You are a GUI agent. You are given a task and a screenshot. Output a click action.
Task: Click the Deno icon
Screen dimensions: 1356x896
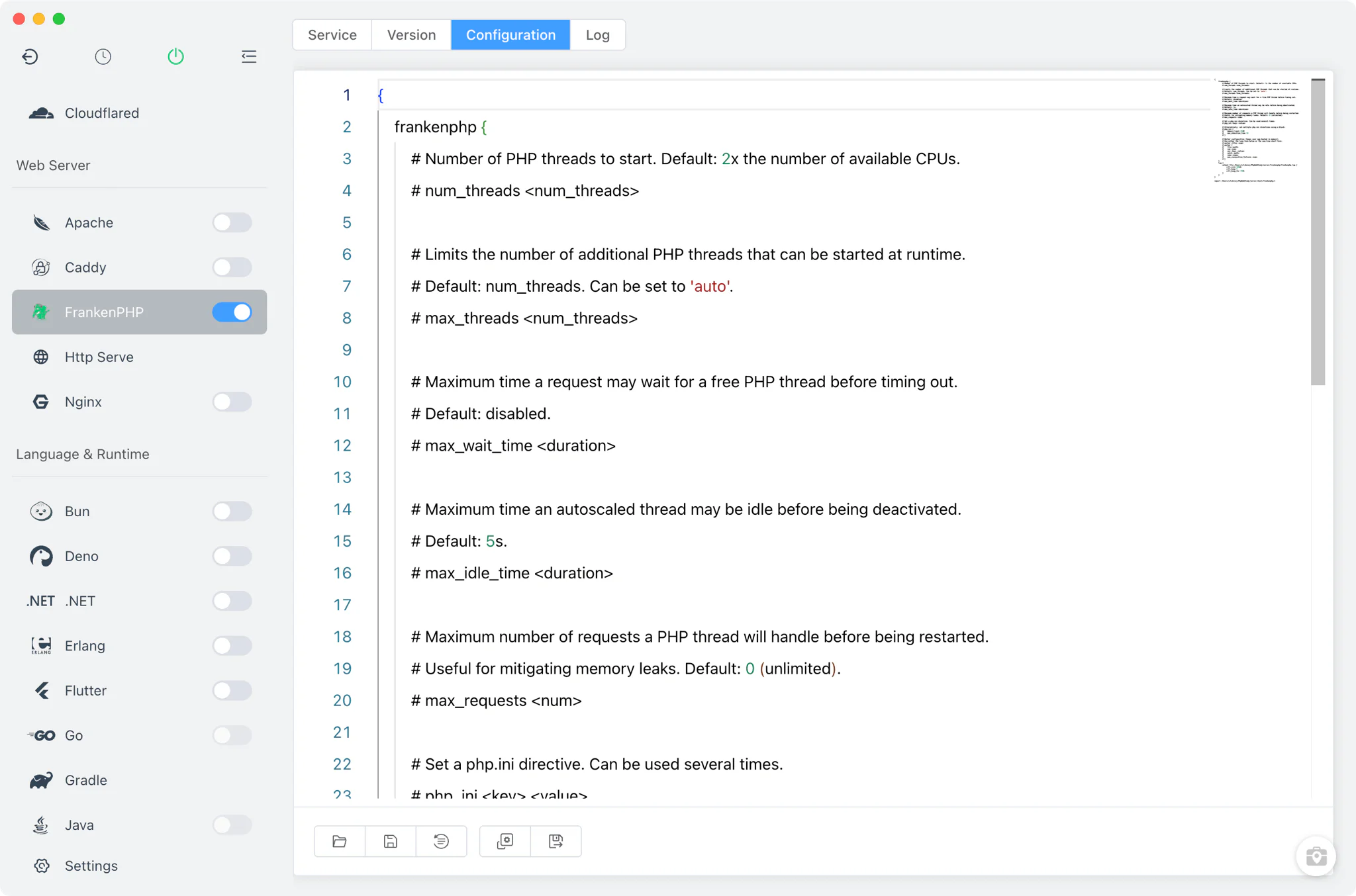(41, 557)
